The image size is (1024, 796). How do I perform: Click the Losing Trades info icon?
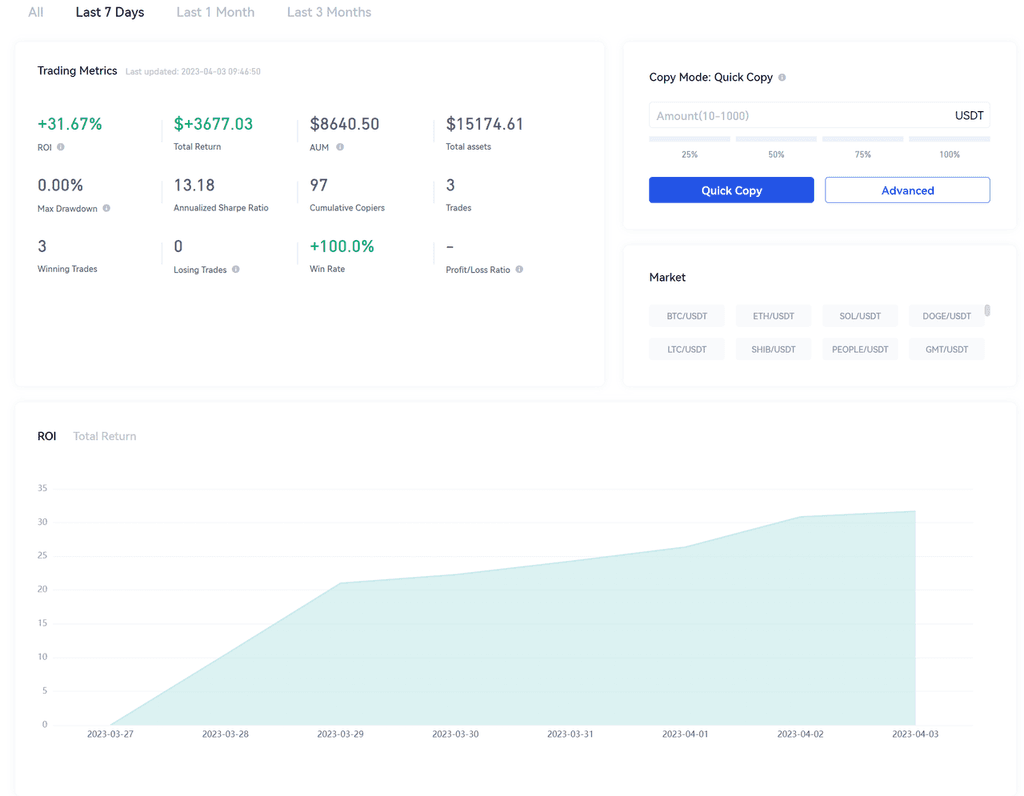click(236, 269)
